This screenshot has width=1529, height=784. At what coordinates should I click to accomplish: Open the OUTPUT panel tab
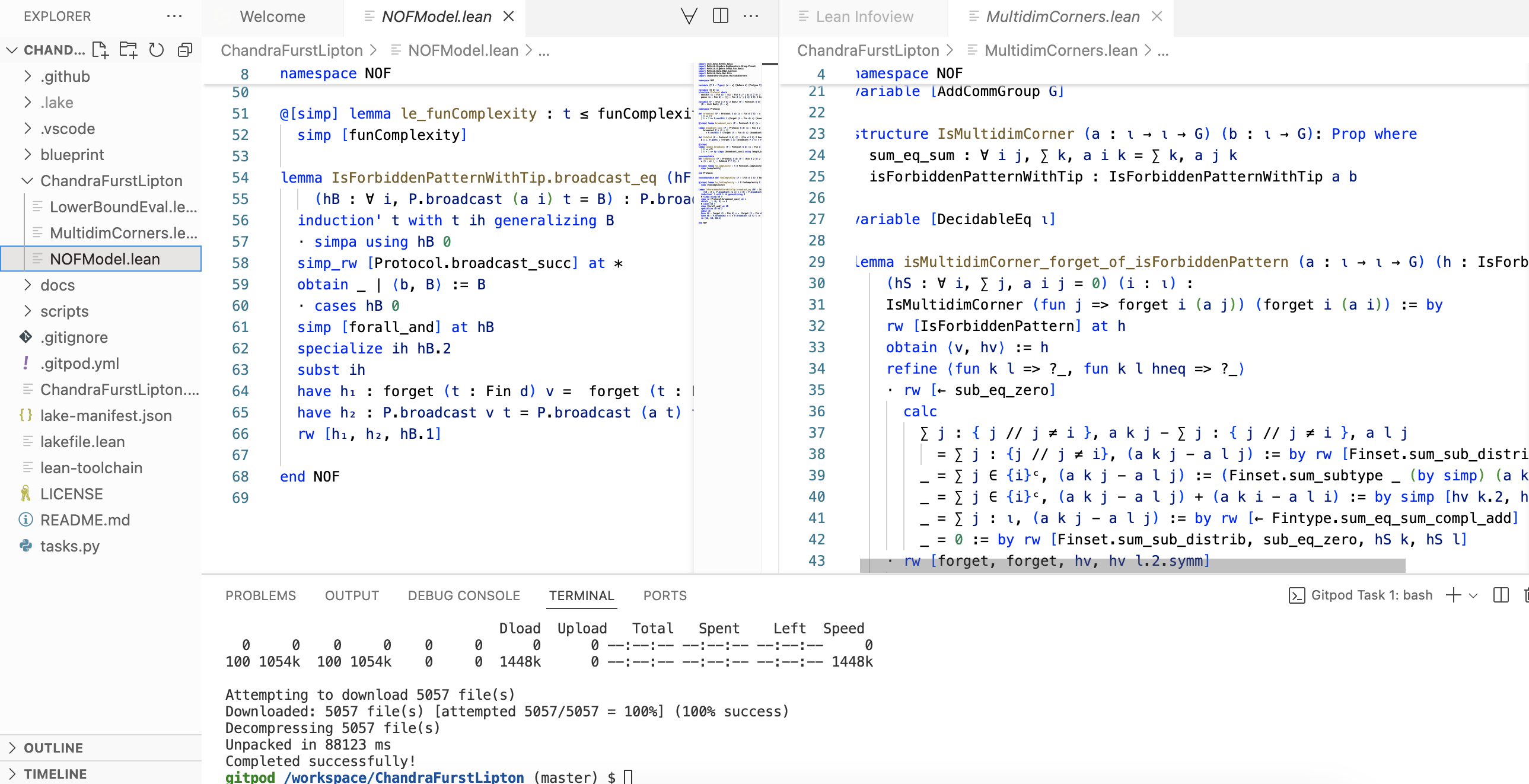tap(352, 595)
